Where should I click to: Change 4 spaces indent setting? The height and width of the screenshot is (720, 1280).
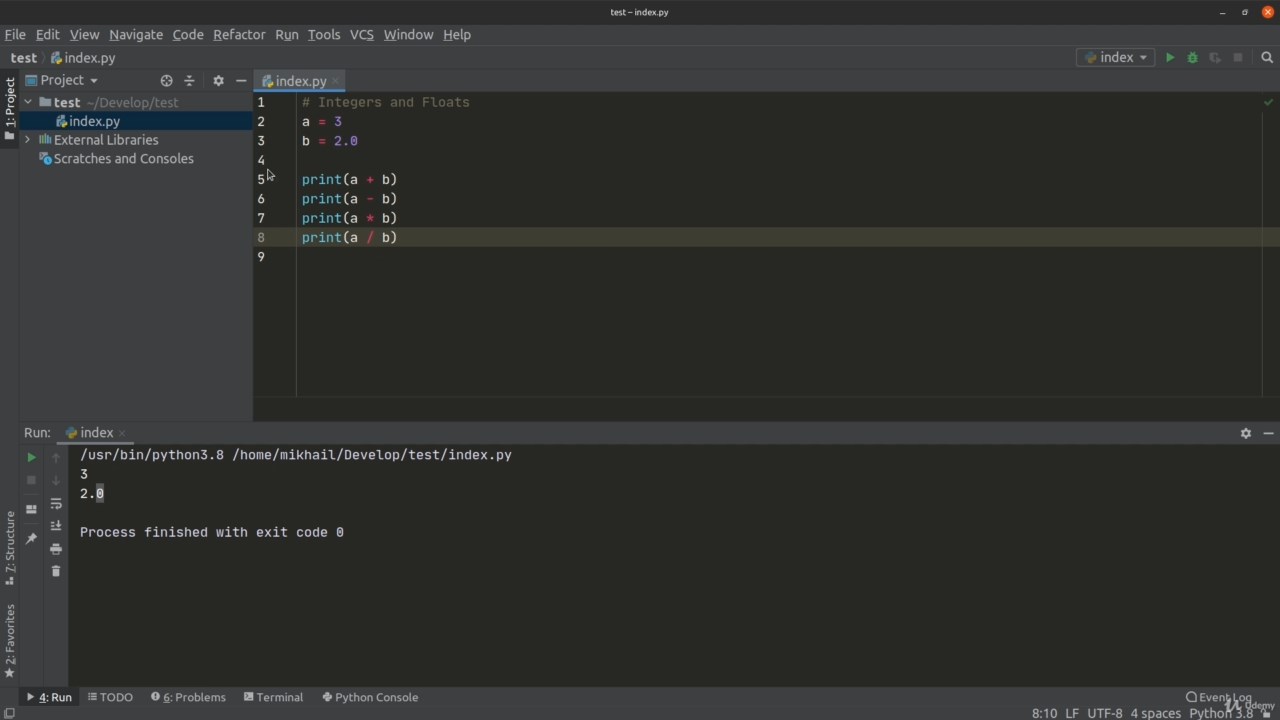[x=1155, y=713]
